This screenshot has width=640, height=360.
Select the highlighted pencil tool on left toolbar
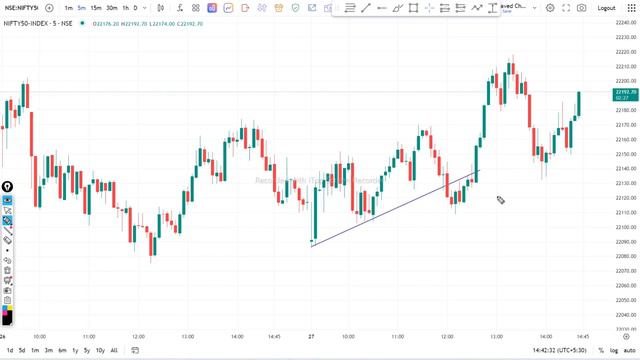(x=7, y=221)
